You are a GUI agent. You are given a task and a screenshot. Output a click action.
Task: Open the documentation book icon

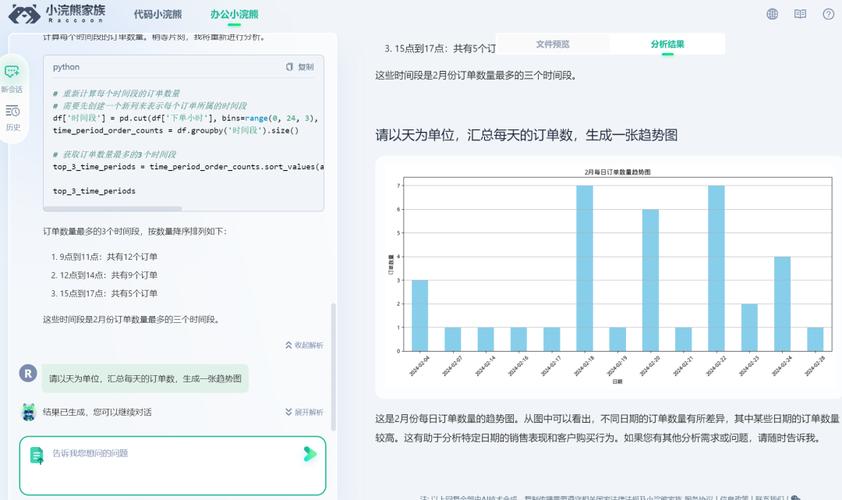click(x=800, y=14)
